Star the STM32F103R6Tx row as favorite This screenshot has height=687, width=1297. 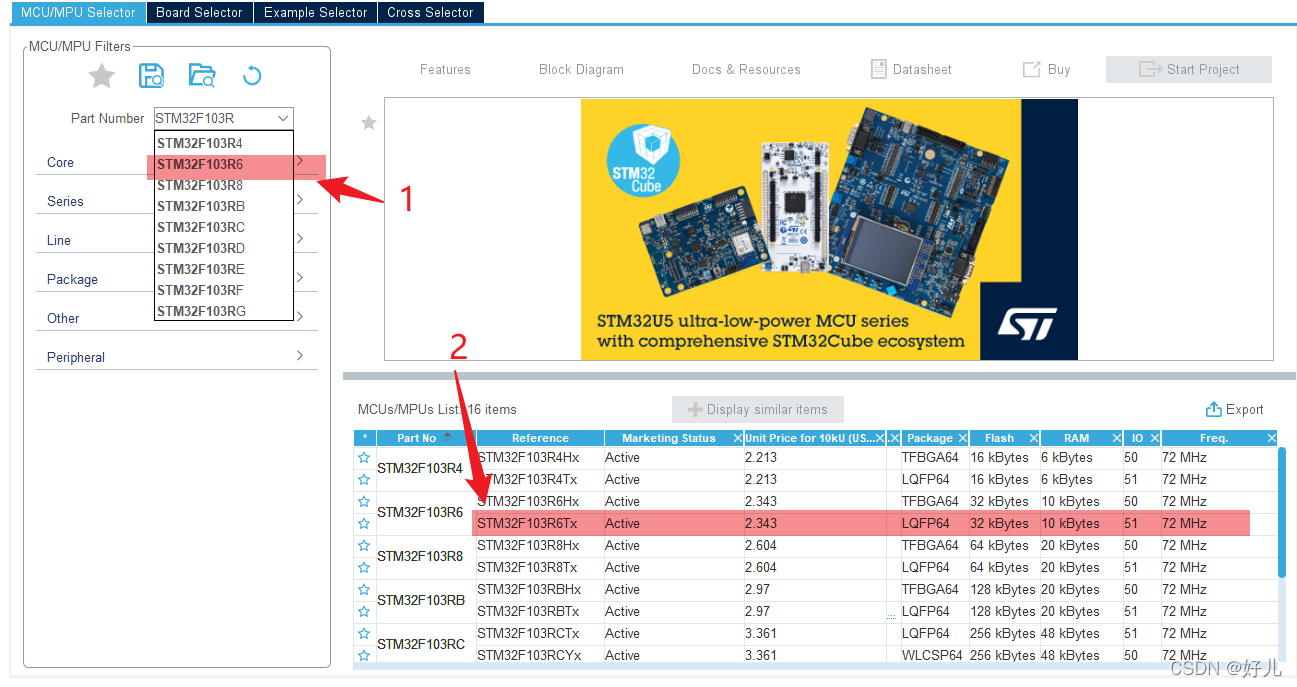click(x=364, y=524)
